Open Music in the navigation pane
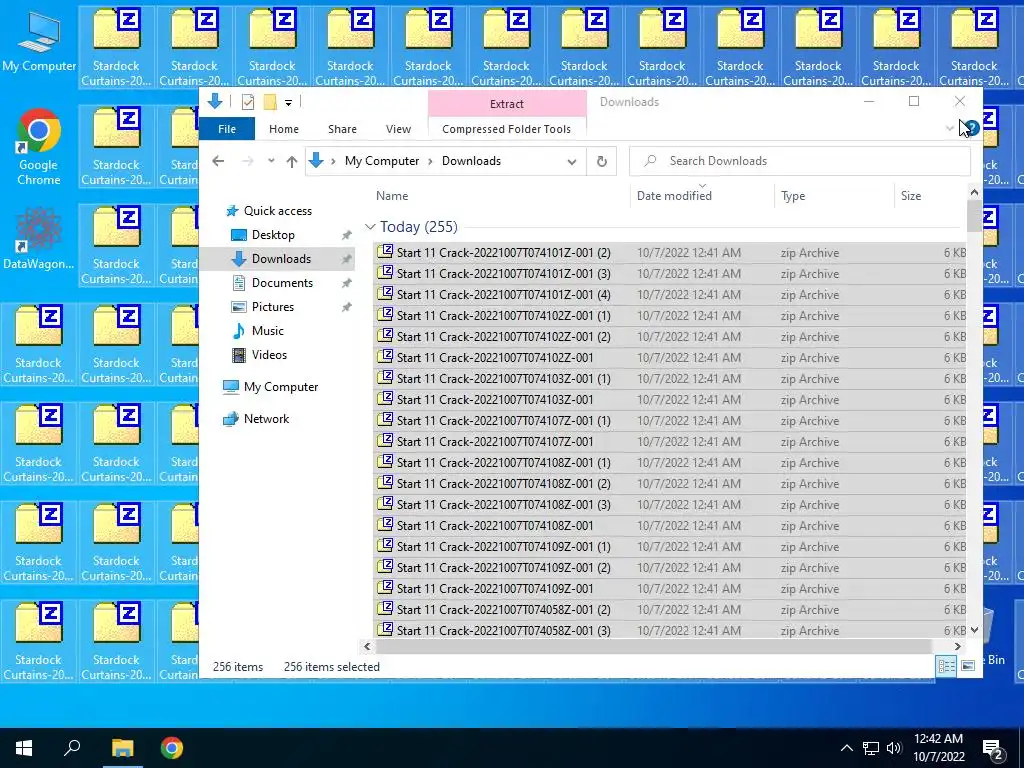The image size is (1024, 768). tap(267, 330)
